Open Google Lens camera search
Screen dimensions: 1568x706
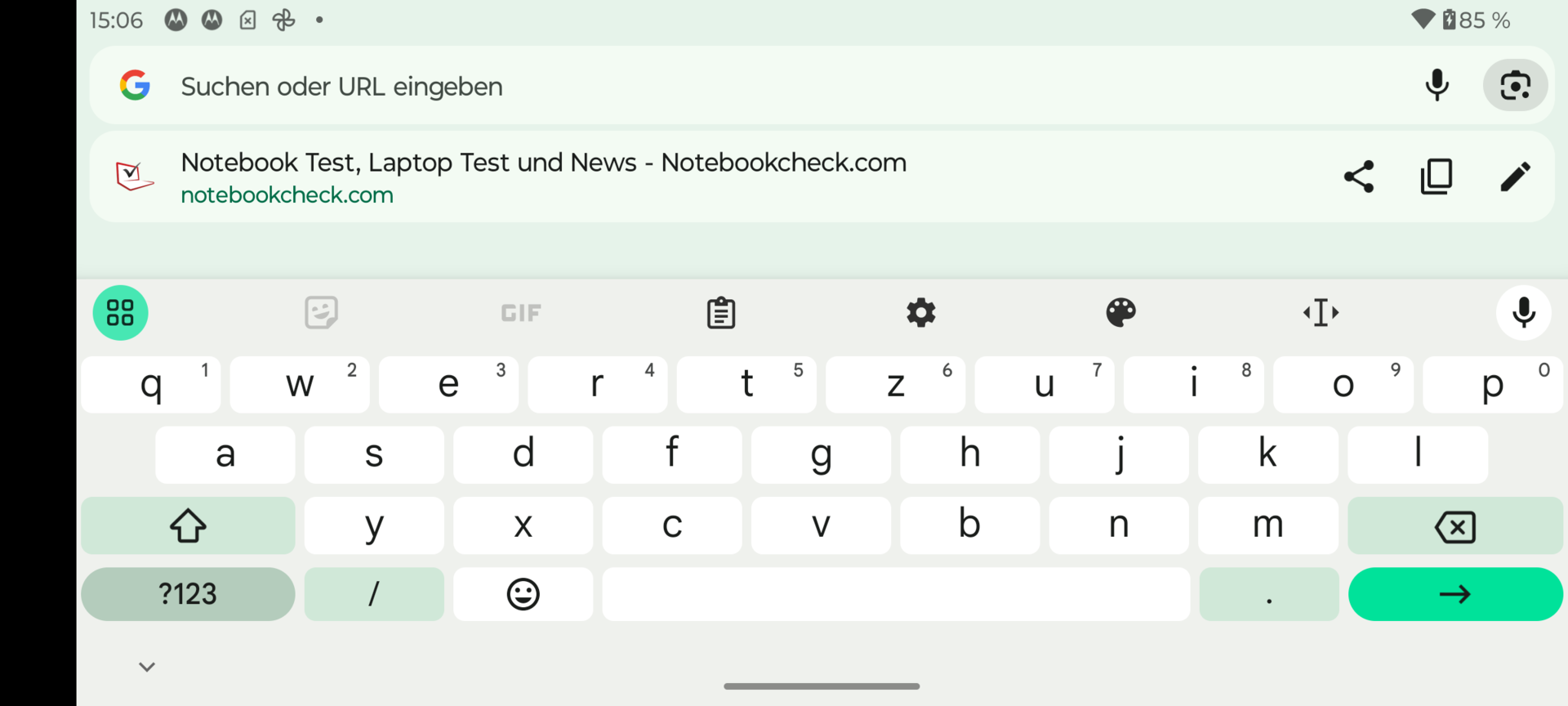(x=1515, y=85)
